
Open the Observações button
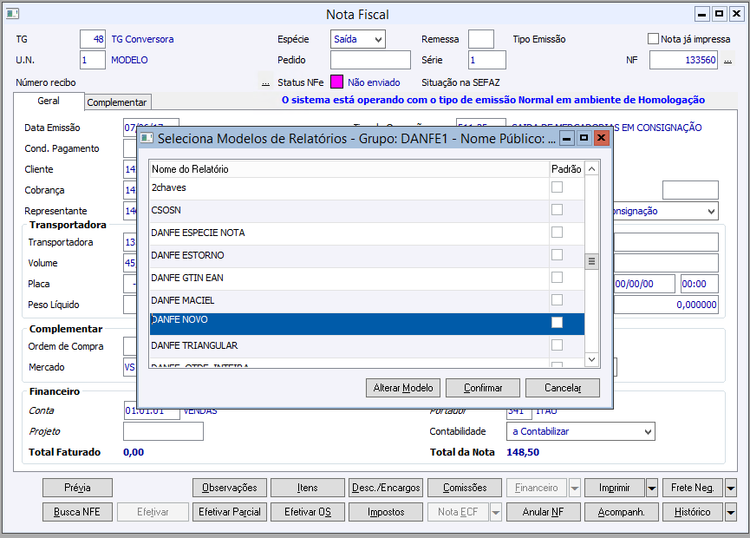coord(230,488)
